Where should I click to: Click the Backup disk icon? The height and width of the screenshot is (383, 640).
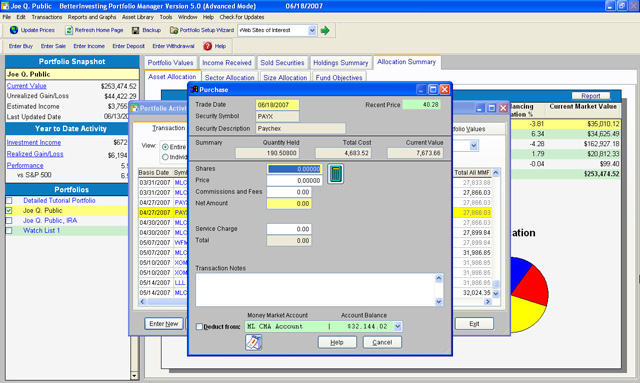click(x=136, y=30)
